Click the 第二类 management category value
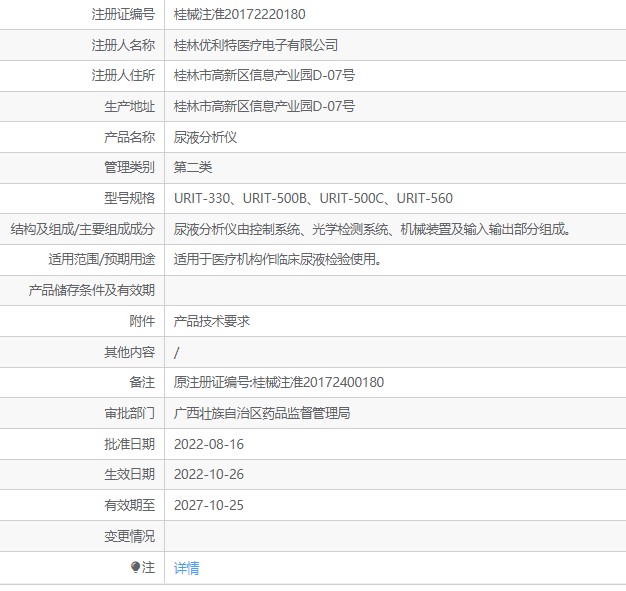This screenshot has height=591, width=626. coord(193,167)
